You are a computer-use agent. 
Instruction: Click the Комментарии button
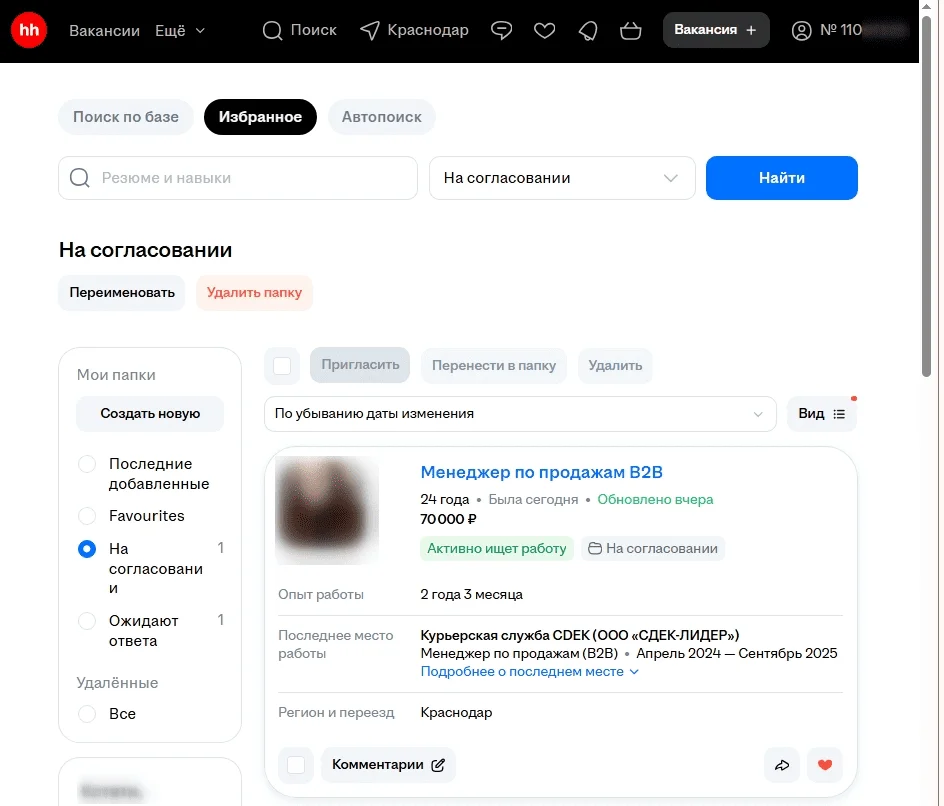pyautogui.click(x=388, y=765)
